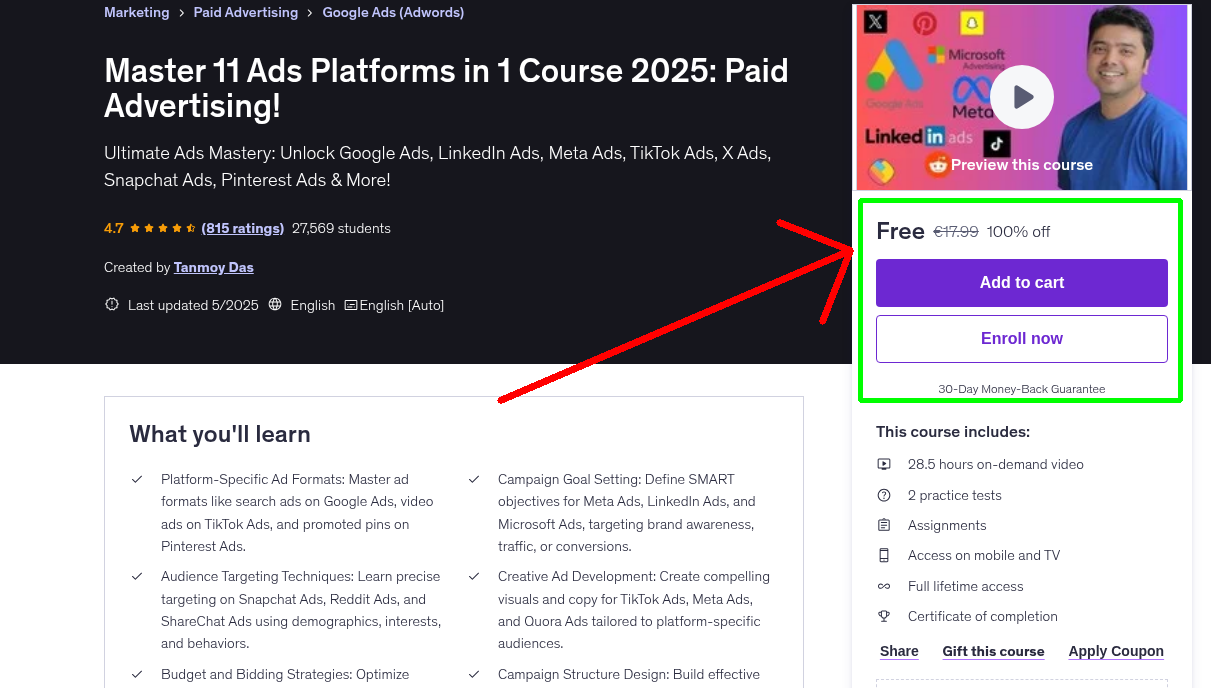View instructor Tanmoy Das profile
The width and height of the screenshot is (1211, 688).
tap(213, 267)
